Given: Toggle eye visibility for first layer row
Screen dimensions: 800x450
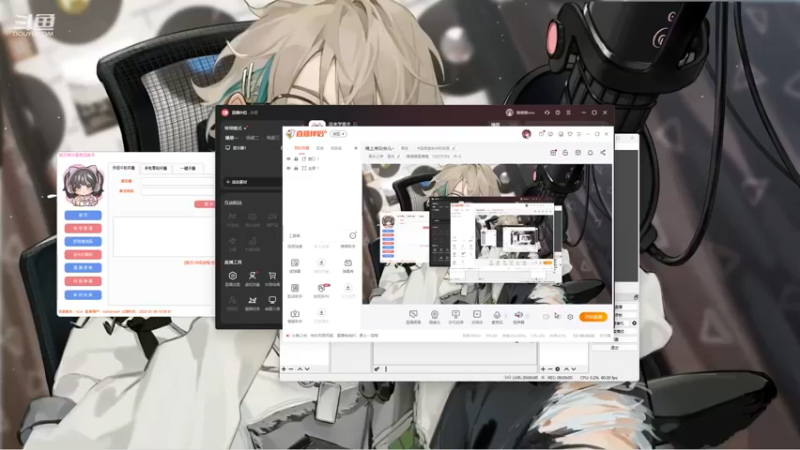Looking at the screenshot, I should coord(289,159).
